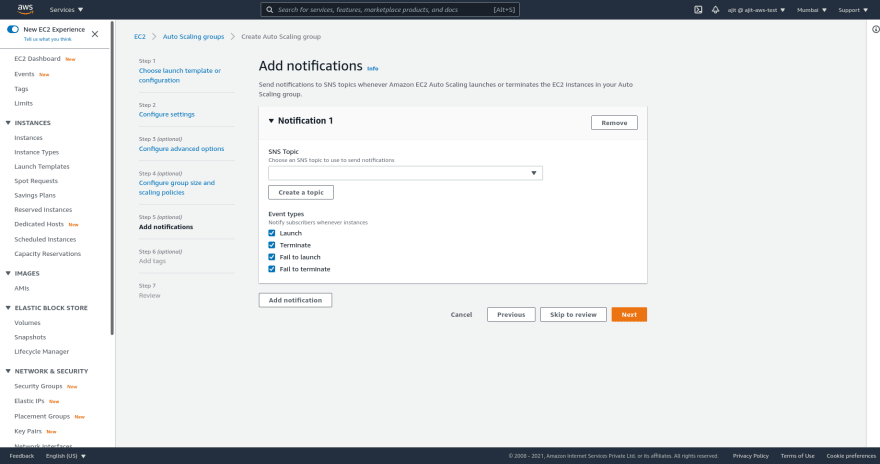Go to Step 3 Configure advanced options
Viewport: 880px width, 464px height.
click(x=181, y=149)
